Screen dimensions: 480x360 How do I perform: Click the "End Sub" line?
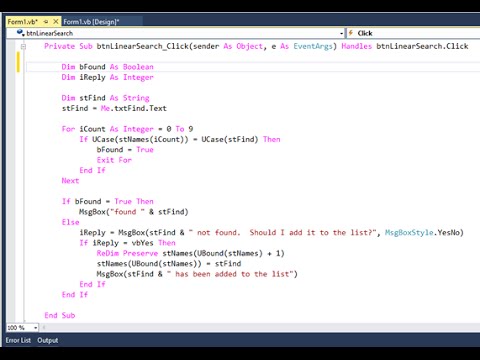tap(60, 315)
